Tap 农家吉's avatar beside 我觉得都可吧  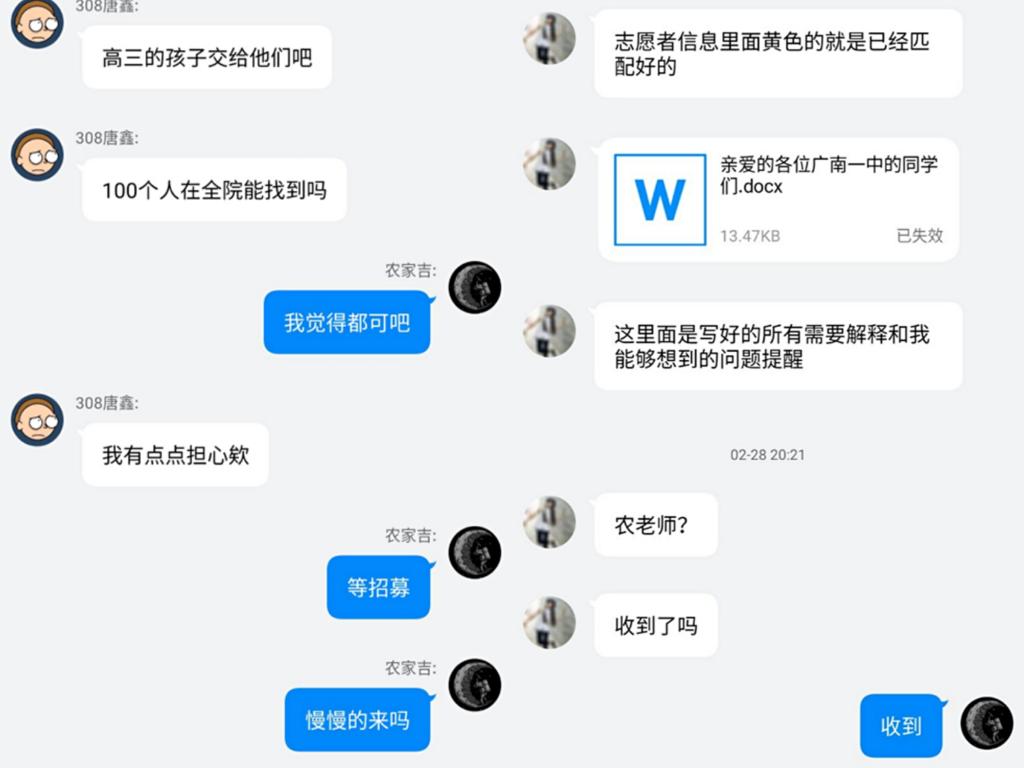tap(475, 287)
